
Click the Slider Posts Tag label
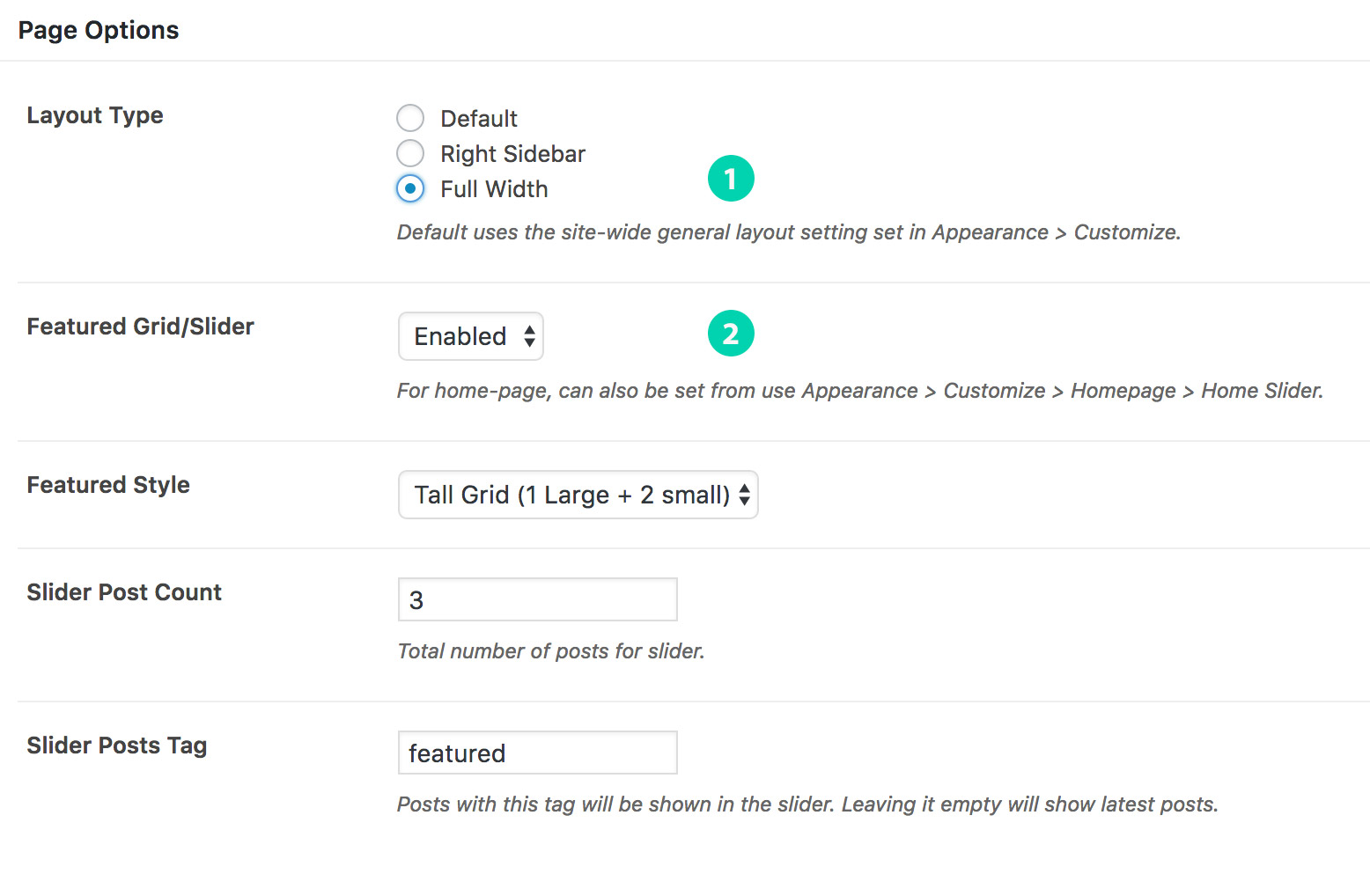(x=117, y=745)
